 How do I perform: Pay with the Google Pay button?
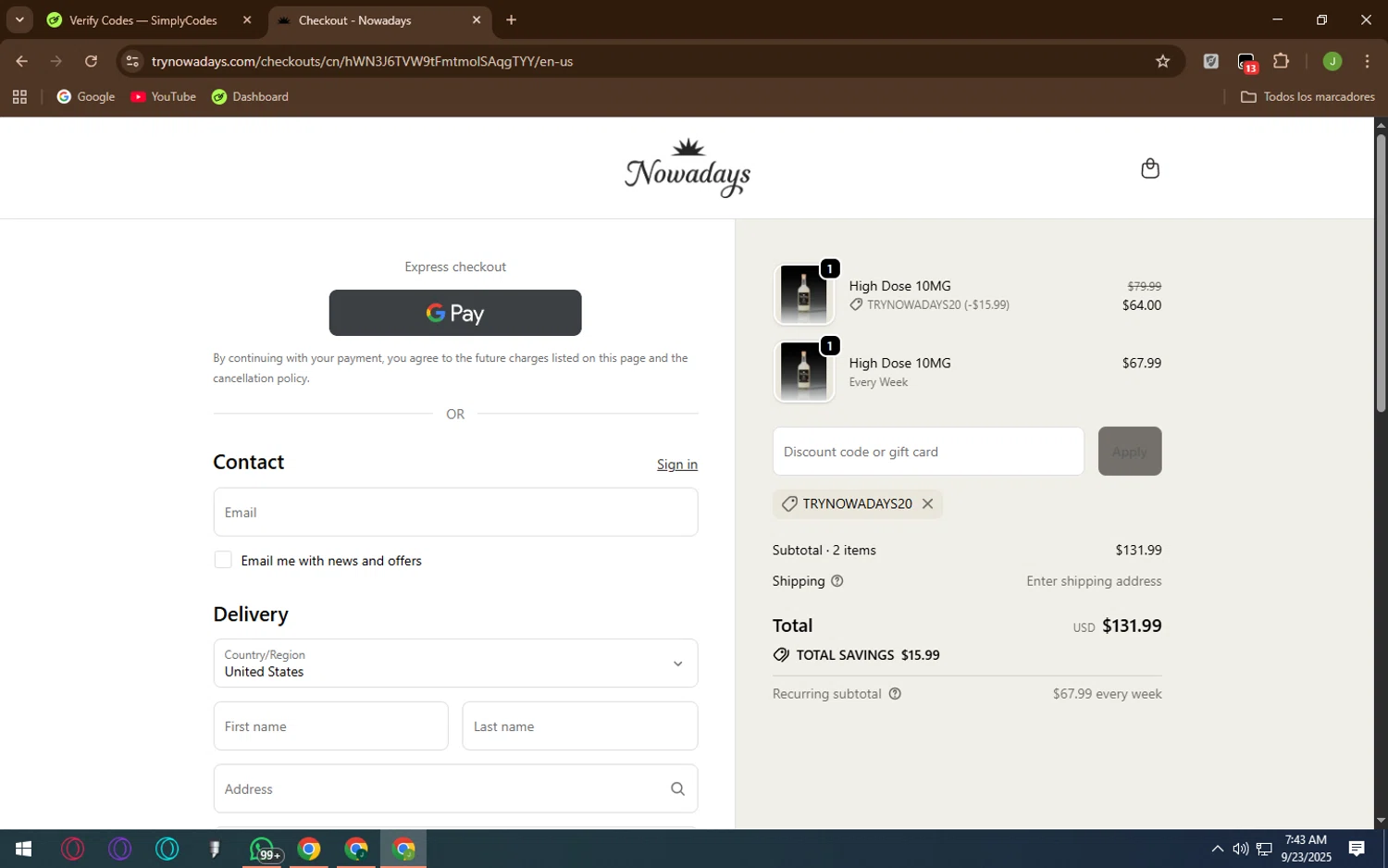(455, 313)
